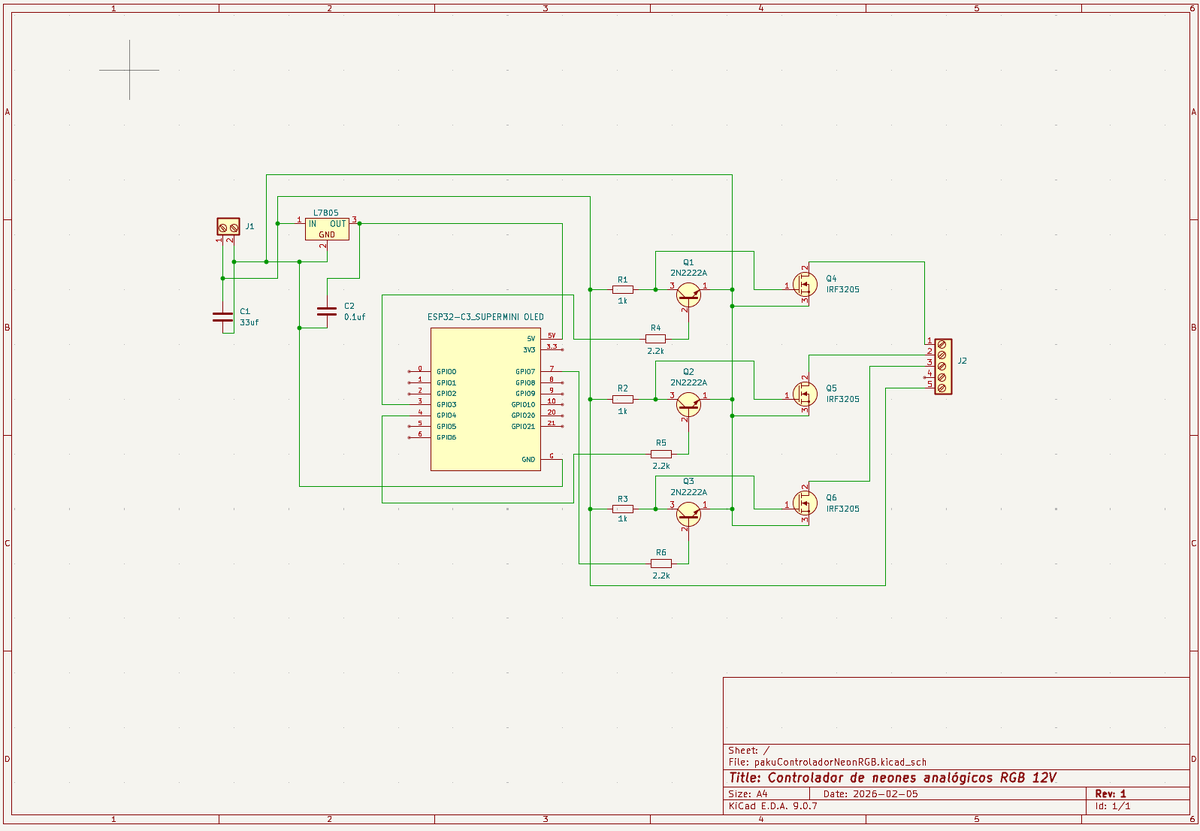Image resolution: width=1200 pixels, height=831 pixels.
Task: Select the J1 two-pin screw terminal symbol
Action: click(x=228, y=229)
